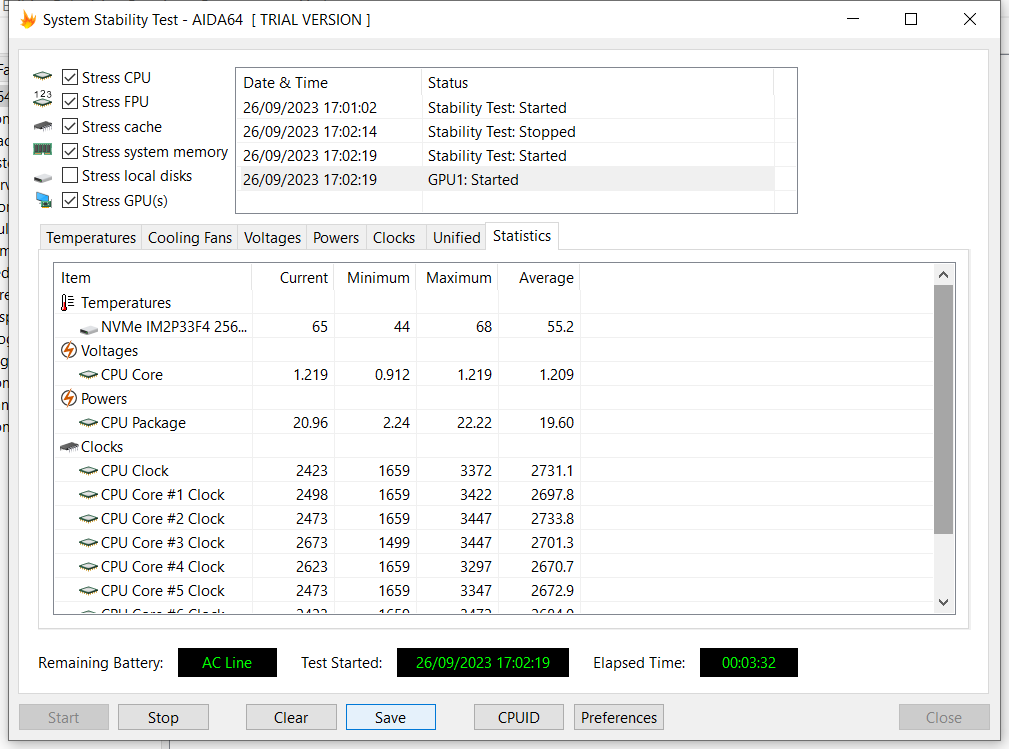Click the chip icon beside Stress CPU
Image resolution: width=1009 pixels, height=749 pixels.
[x=42, y=76]
